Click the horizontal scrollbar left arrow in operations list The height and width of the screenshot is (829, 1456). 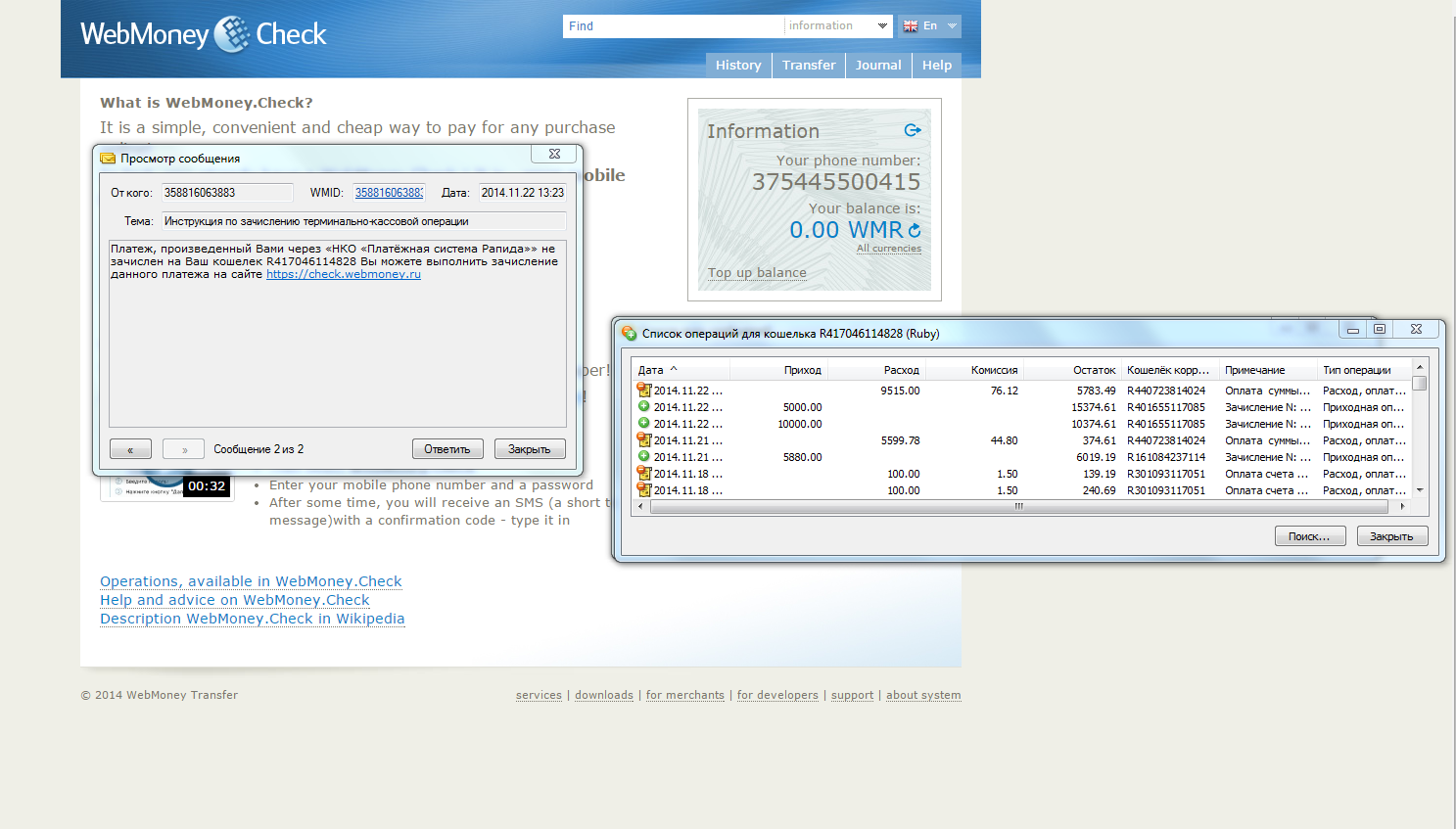[640, 507]
